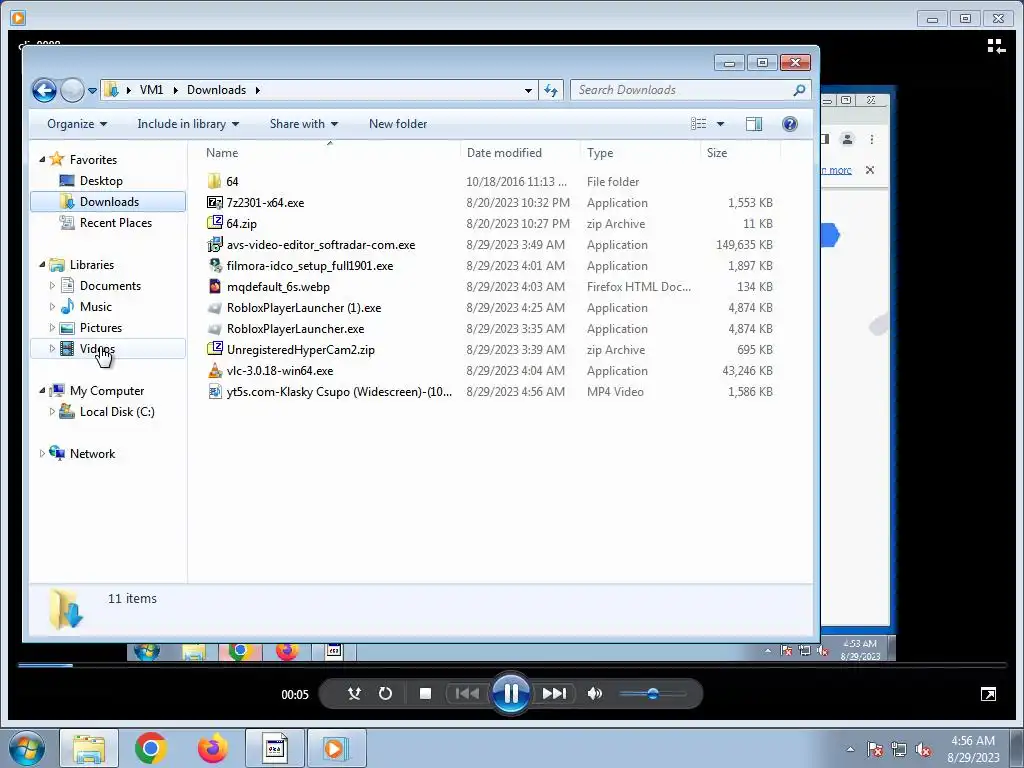Sort files by Size column
Image resolution: width=1024 pixels, height=768 pixels.
716,153
